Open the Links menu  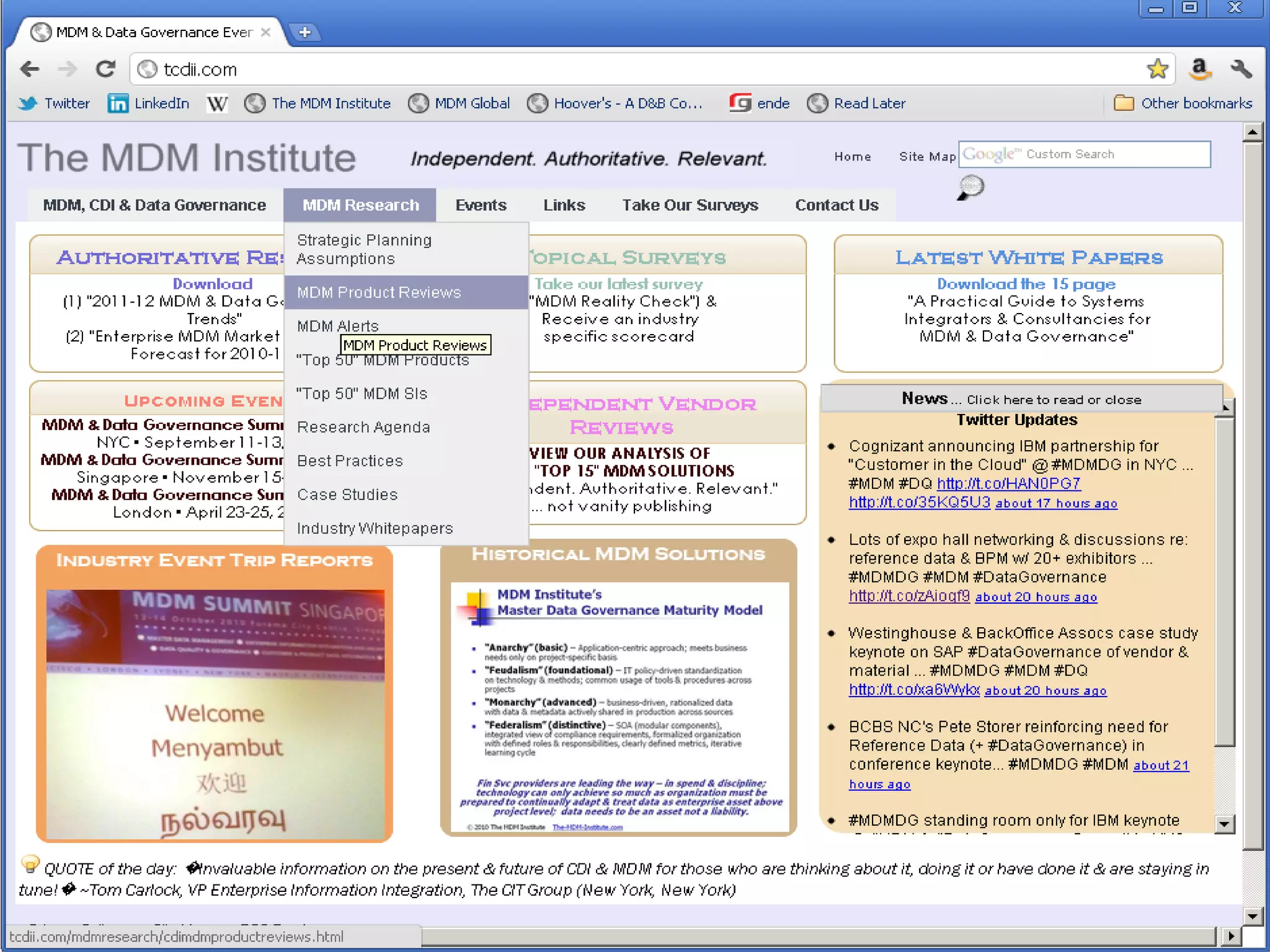[x=564, y=205]
